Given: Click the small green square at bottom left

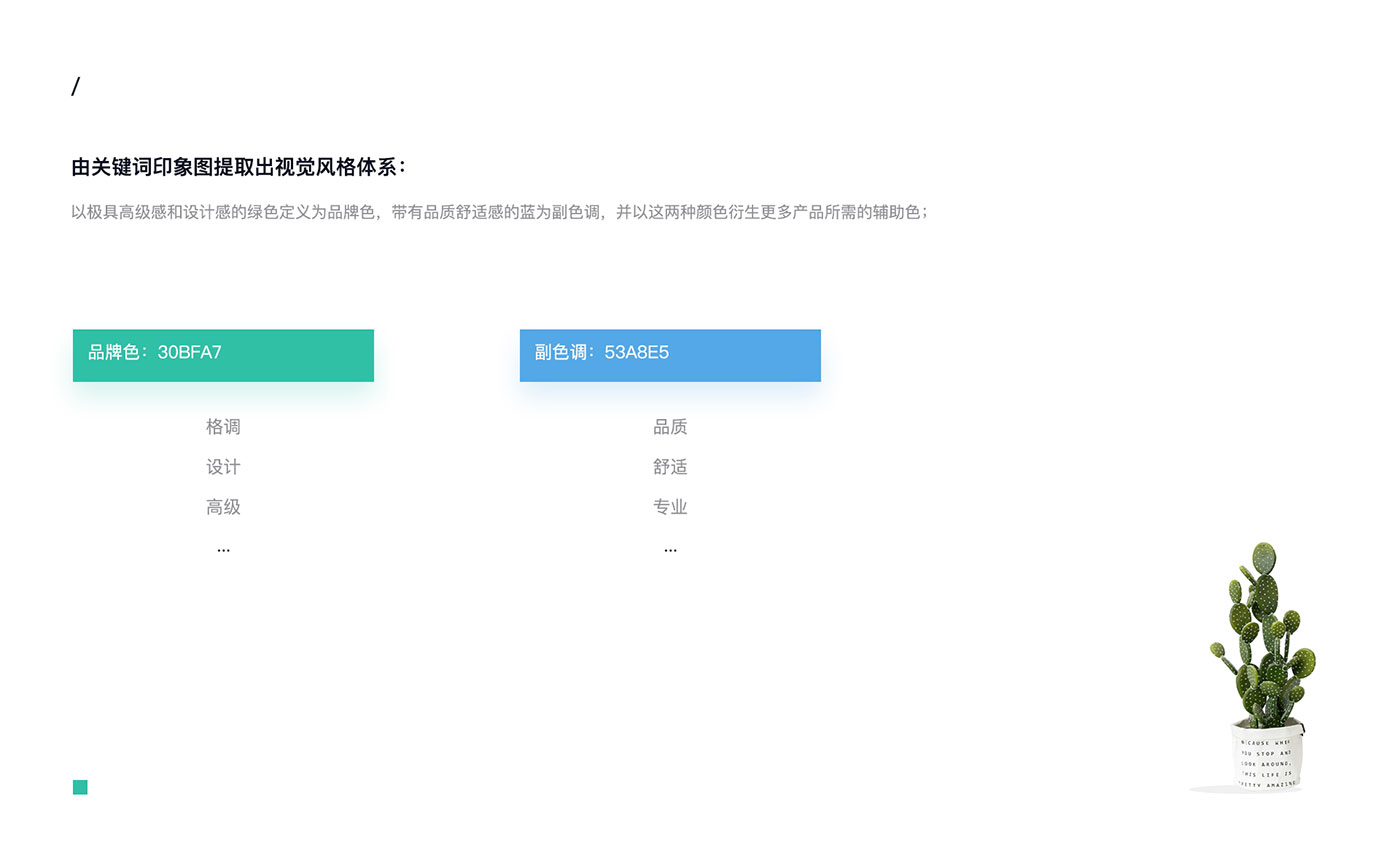Looking at the screenshot, I should click(79, 787).
